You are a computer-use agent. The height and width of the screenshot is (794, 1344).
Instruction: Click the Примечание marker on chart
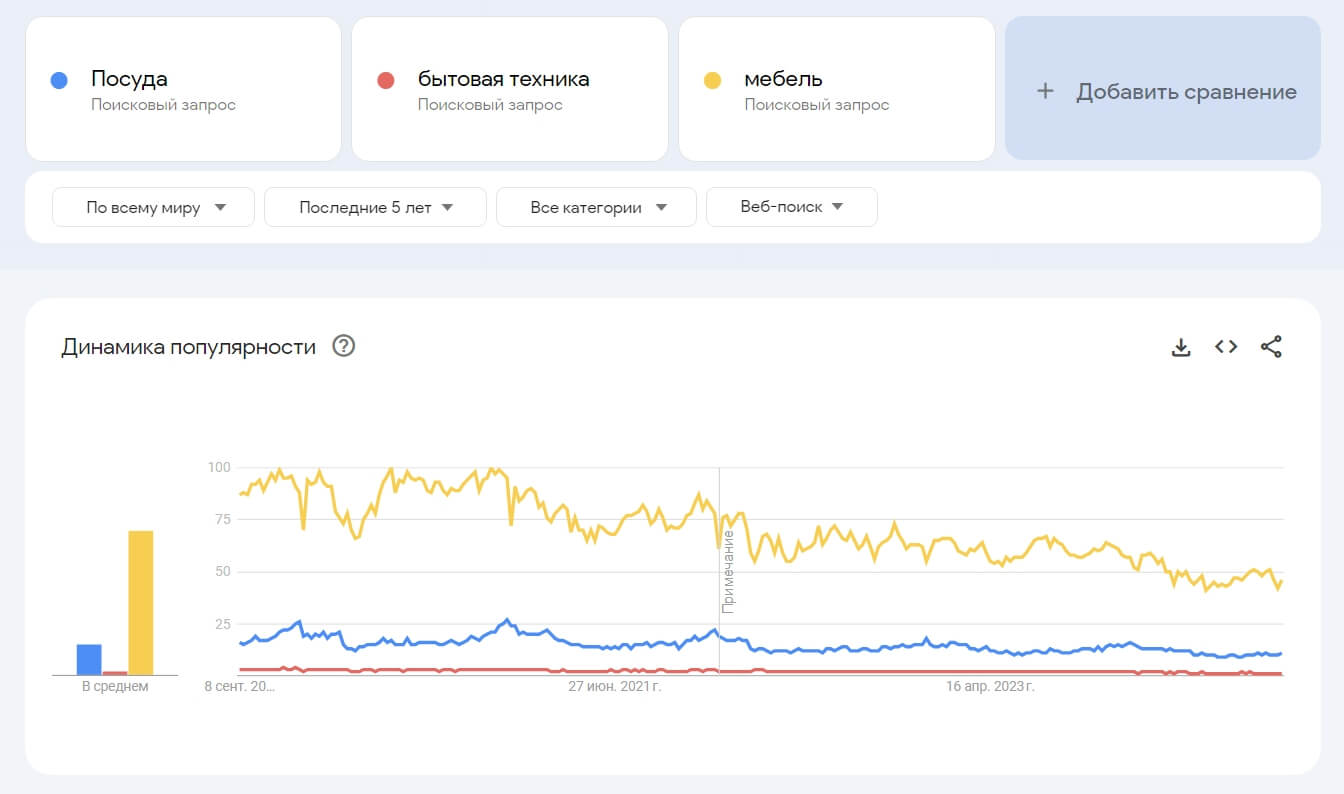[x=729, y=572]
